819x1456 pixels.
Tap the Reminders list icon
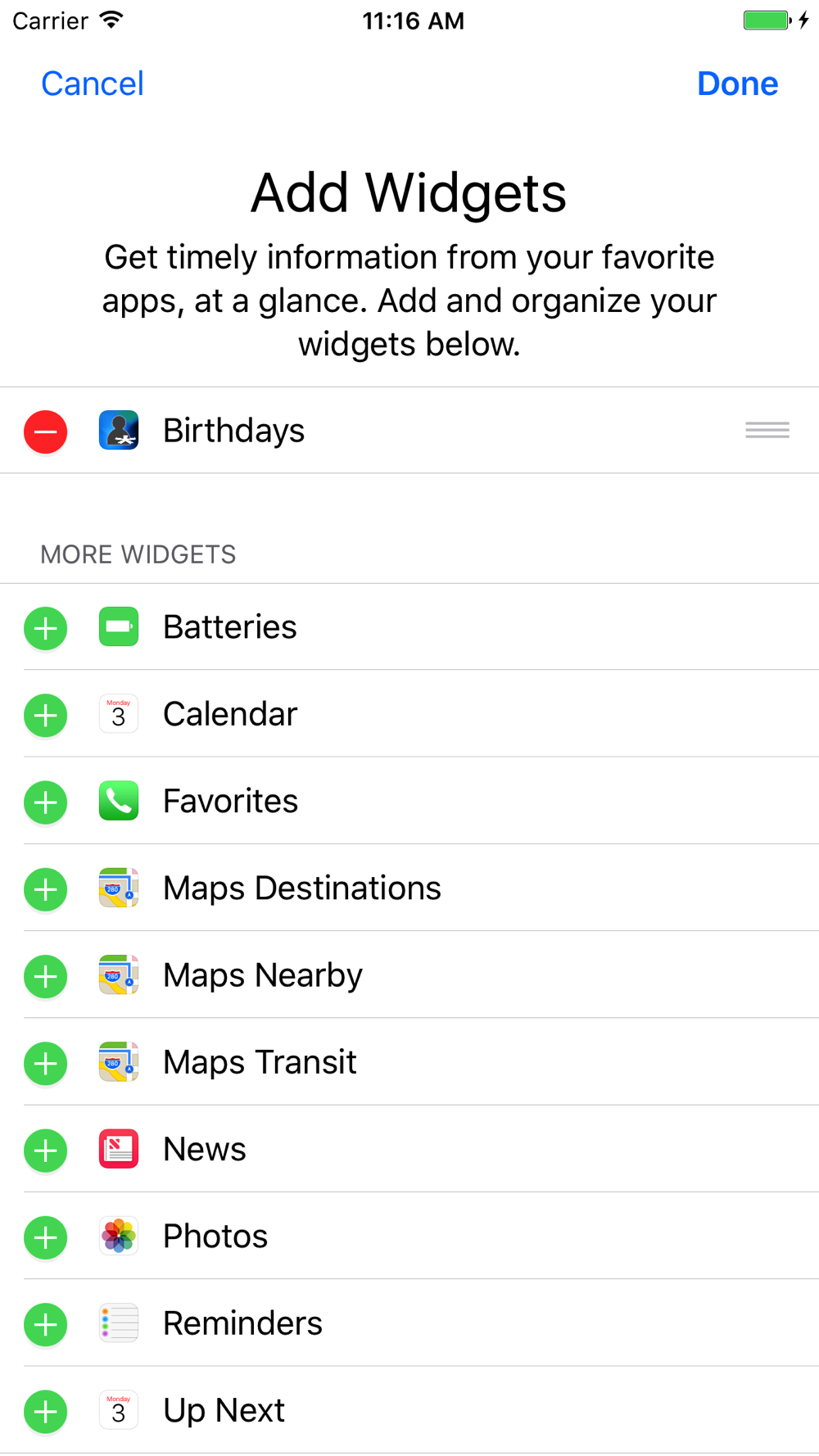point(119,1323)
